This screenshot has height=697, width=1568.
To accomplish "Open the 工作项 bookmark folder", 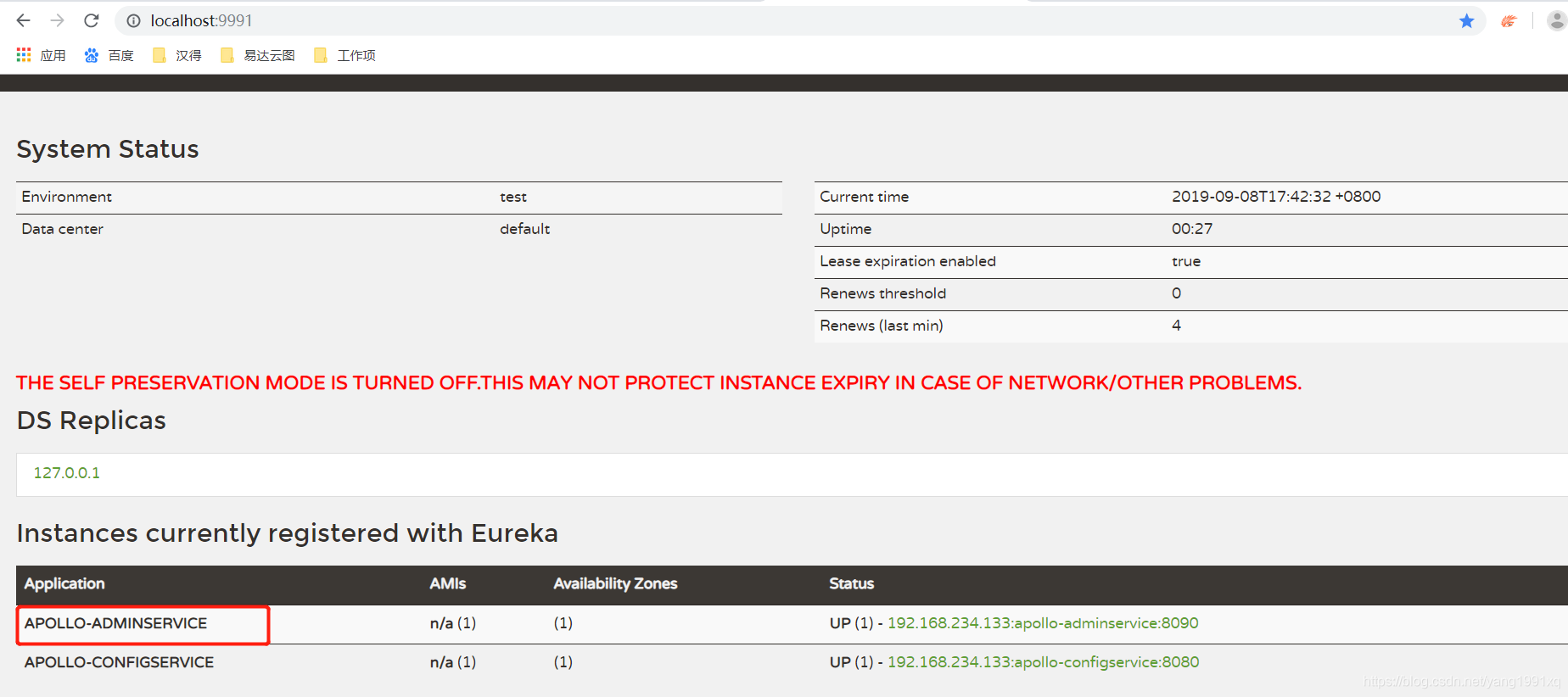I will [344, 55].
